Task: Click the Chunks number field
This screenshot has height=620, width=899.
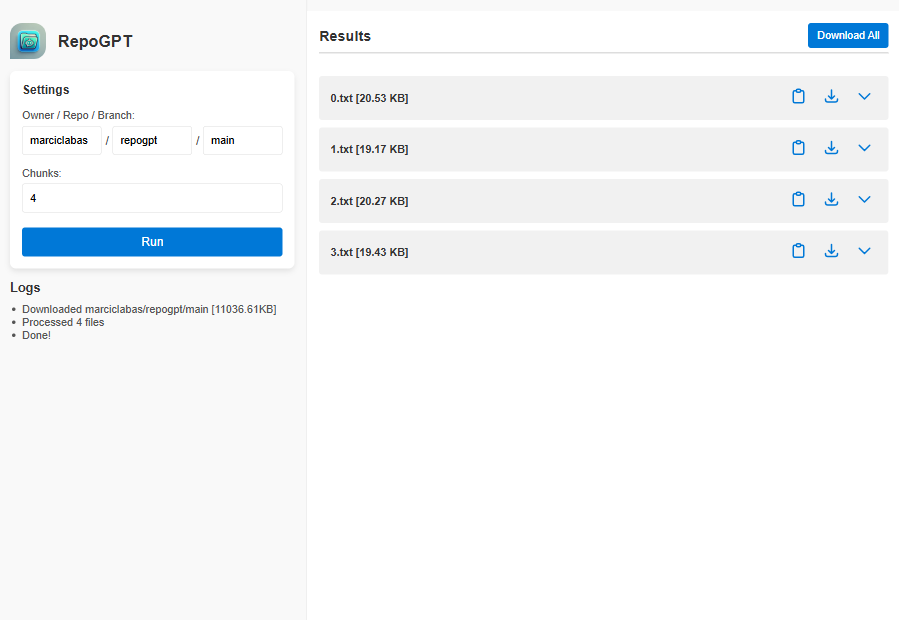Action: pos(151,198)
